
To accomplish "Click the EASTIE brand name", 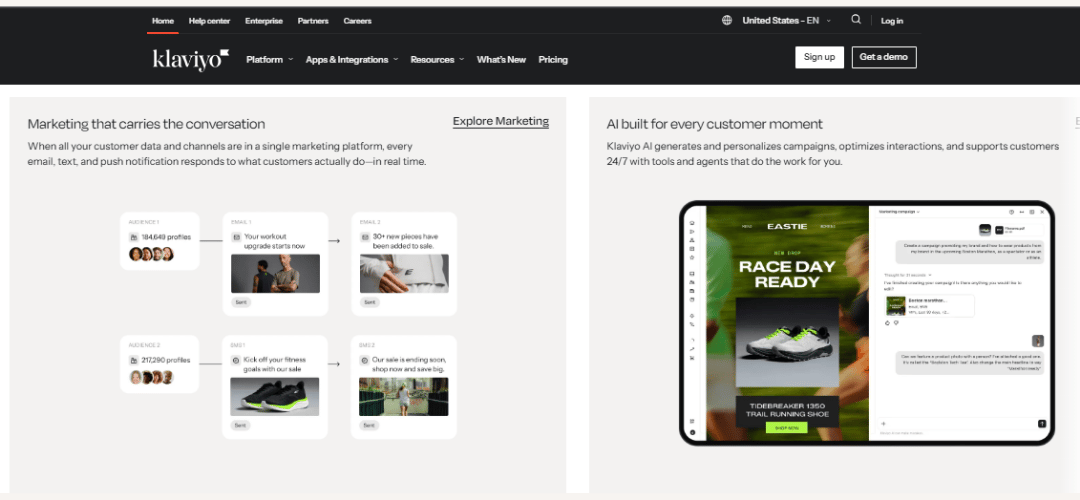I will click(x=787, y=227).
